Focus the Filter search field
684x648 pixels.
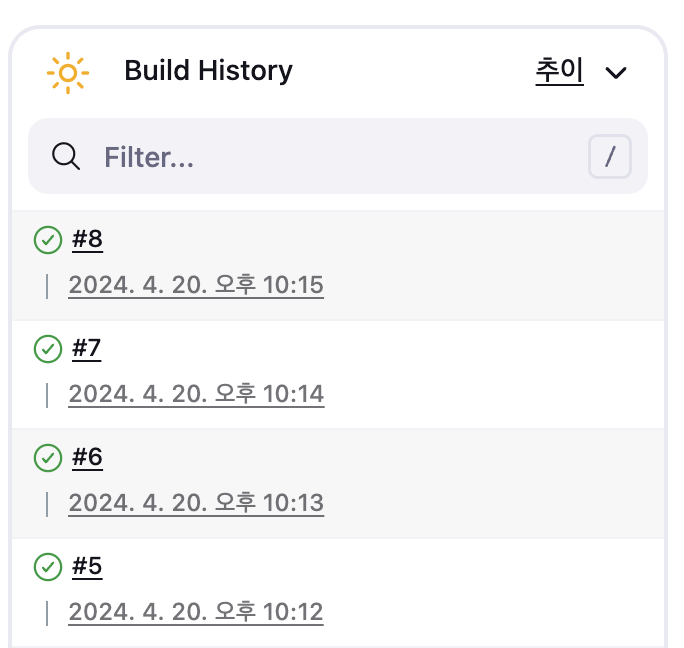tap(330, 157)
